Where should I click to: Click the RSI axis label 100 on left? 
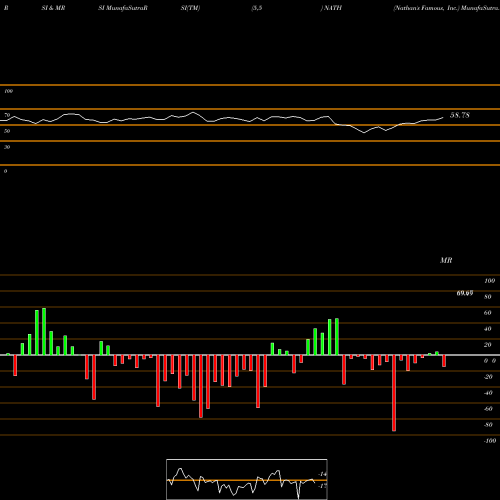click(8, 91)
